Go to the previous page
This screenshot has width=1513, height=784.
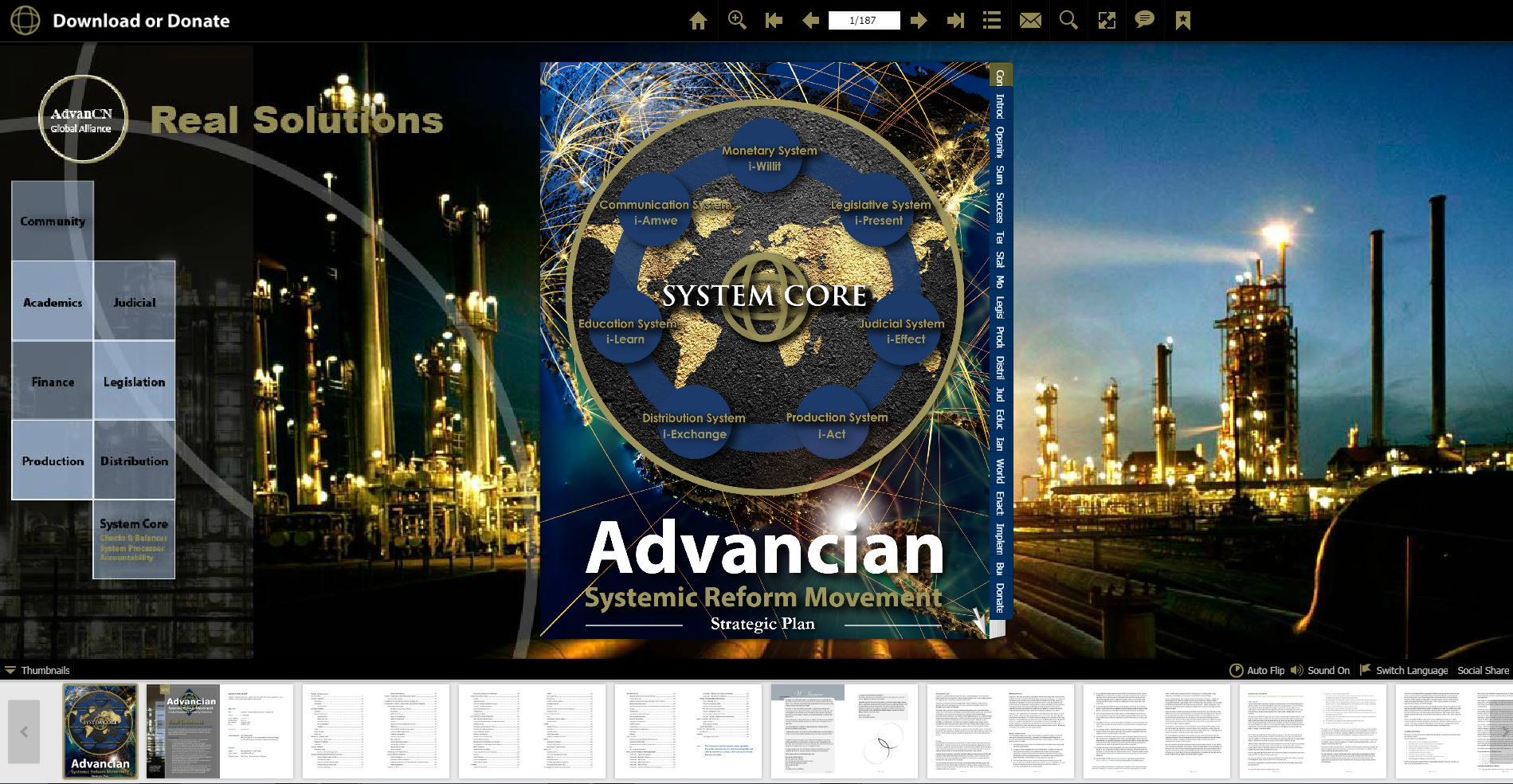coord(810,21)
